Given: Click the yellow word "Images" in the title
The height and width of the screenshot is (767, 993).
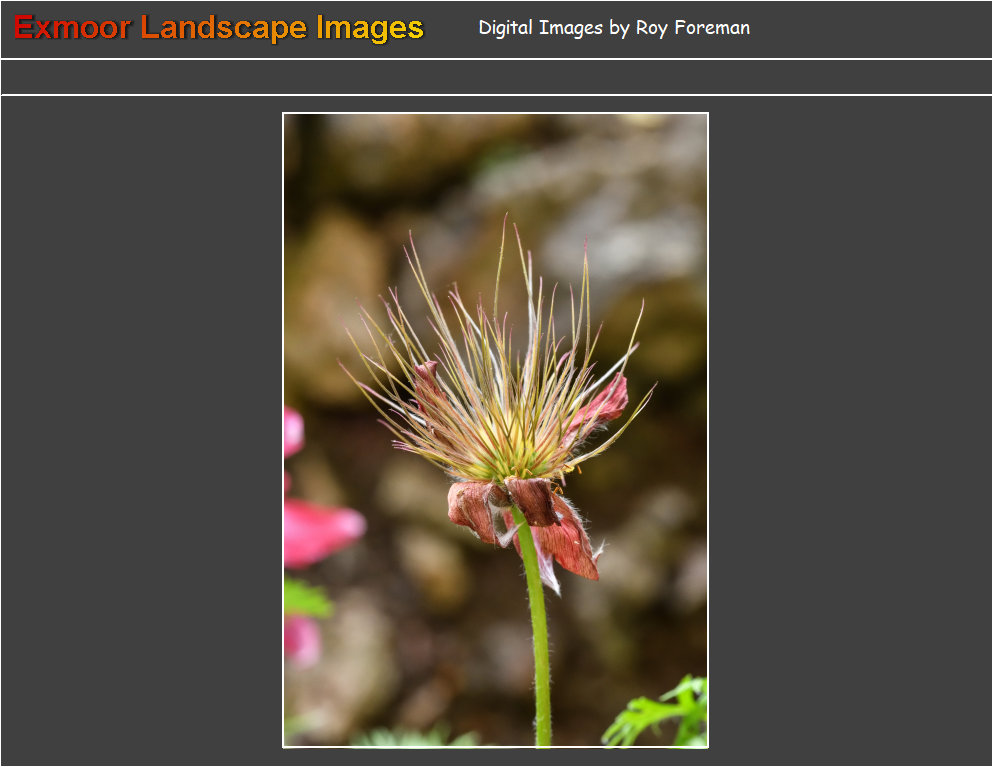Looking at the screenshot, I should coord(369,28).
